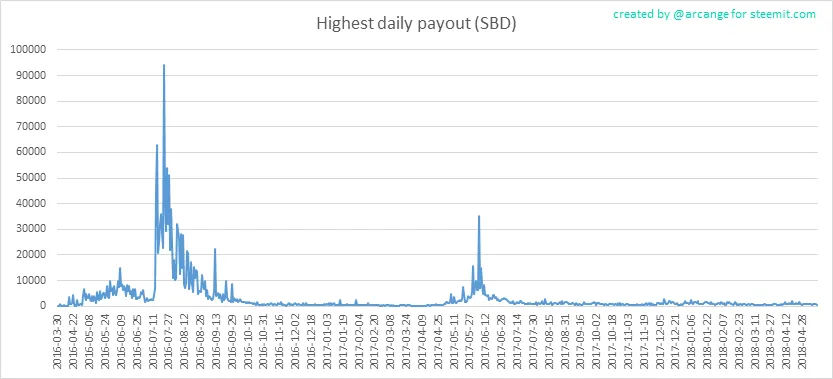
Task: Click the x-axis date 2017-02-20
Action: [374, 341]
